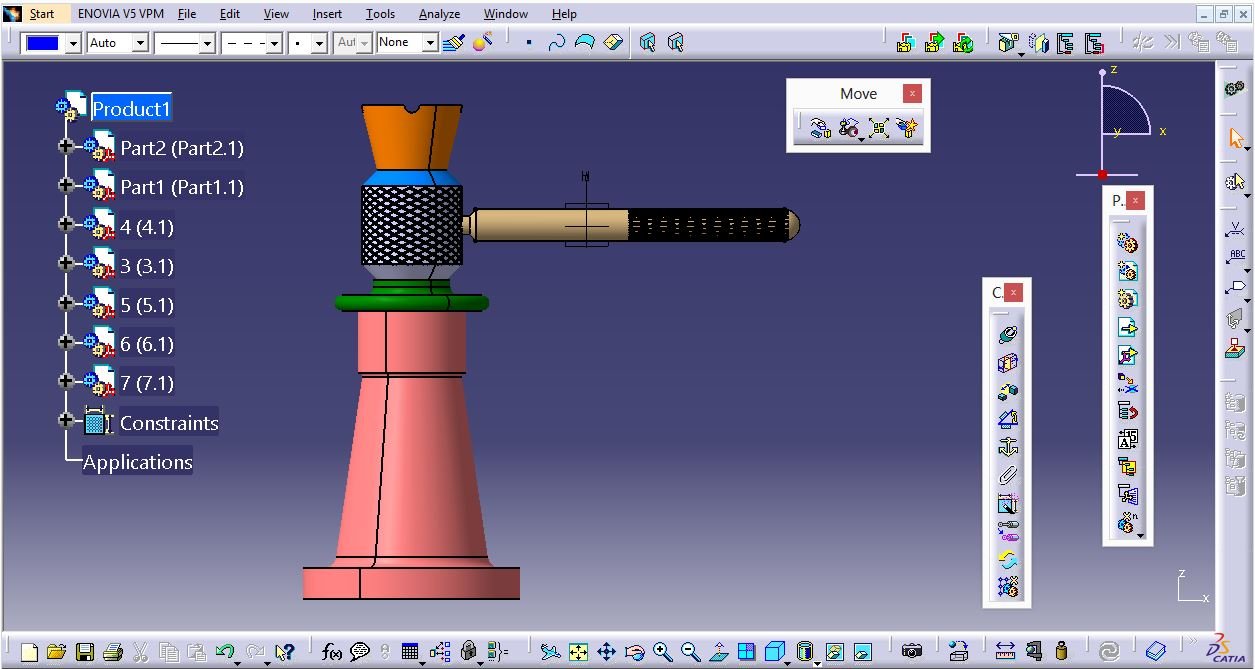
Task: Open the Design Table icon
Action: 409,652
